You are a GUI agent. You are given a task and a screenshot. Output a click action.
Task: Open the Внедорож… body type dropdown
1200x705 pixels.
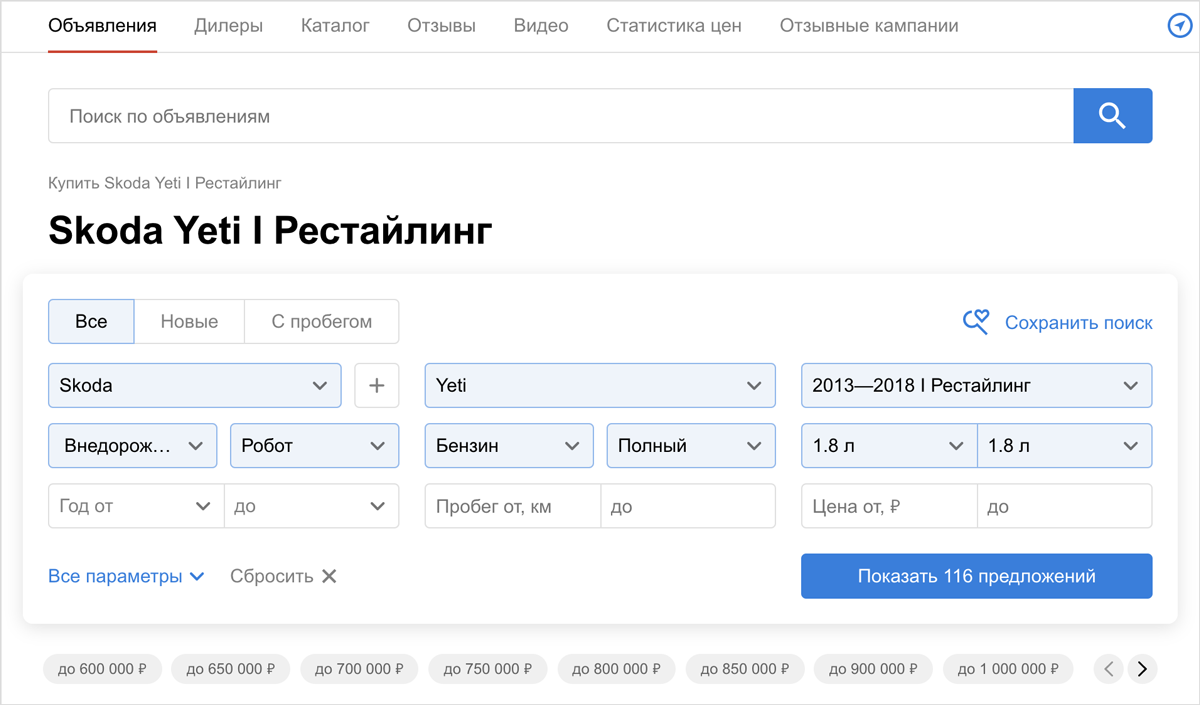[x=132, y=446]
